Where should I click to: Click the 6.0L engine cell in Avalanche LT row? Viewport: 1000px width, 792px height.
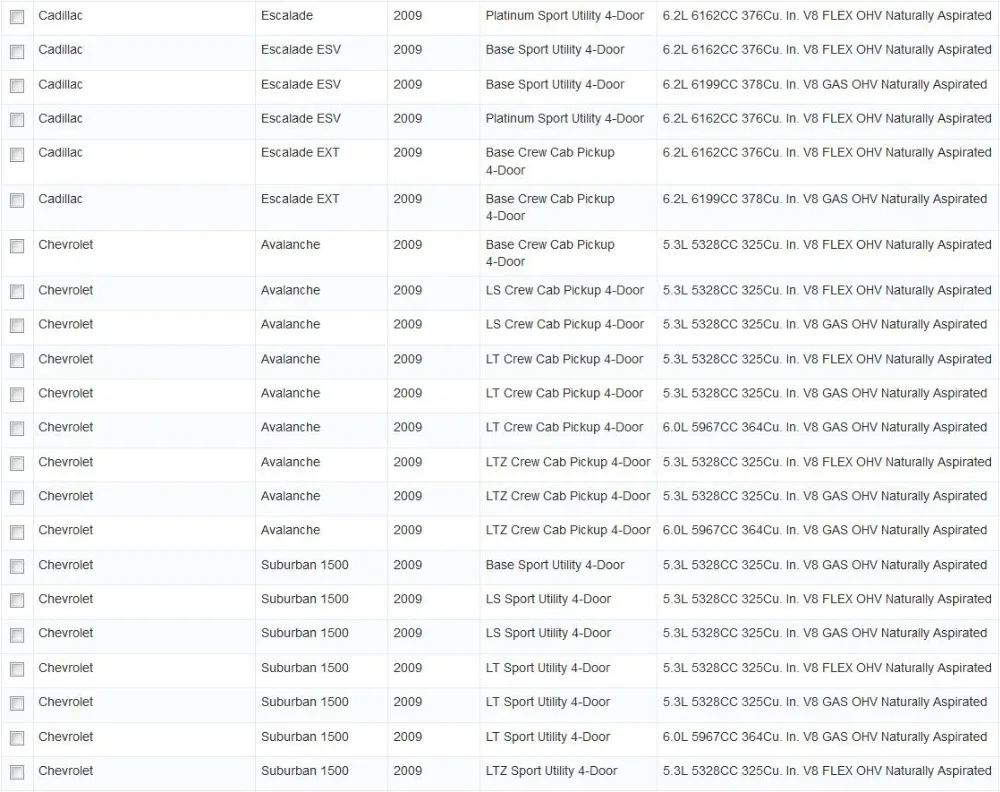click(825, 427)
